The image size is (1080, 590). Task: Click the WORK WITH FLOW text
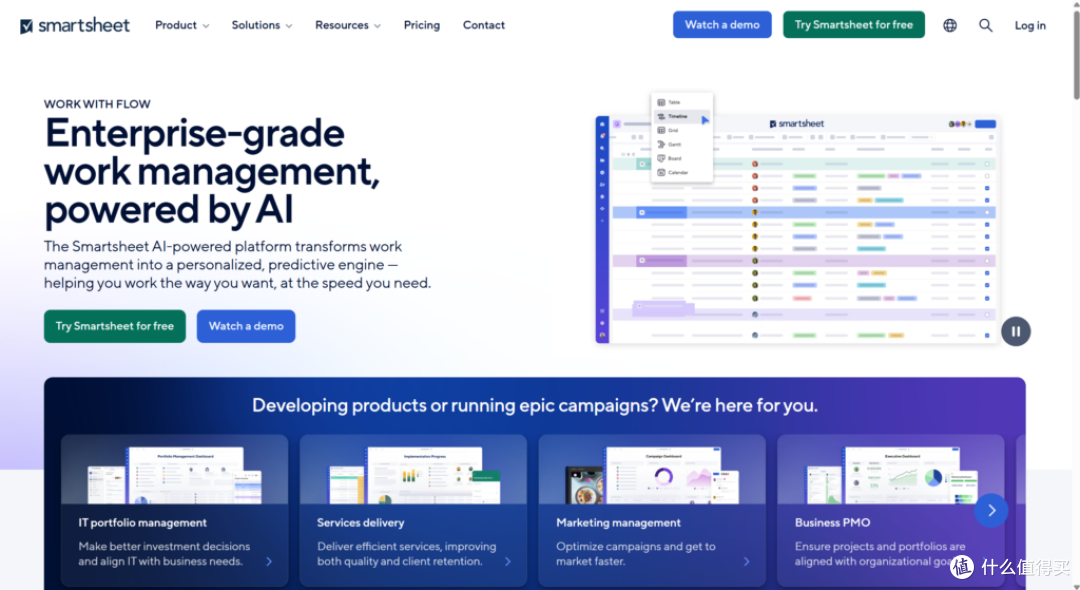[x=97, y=104]
